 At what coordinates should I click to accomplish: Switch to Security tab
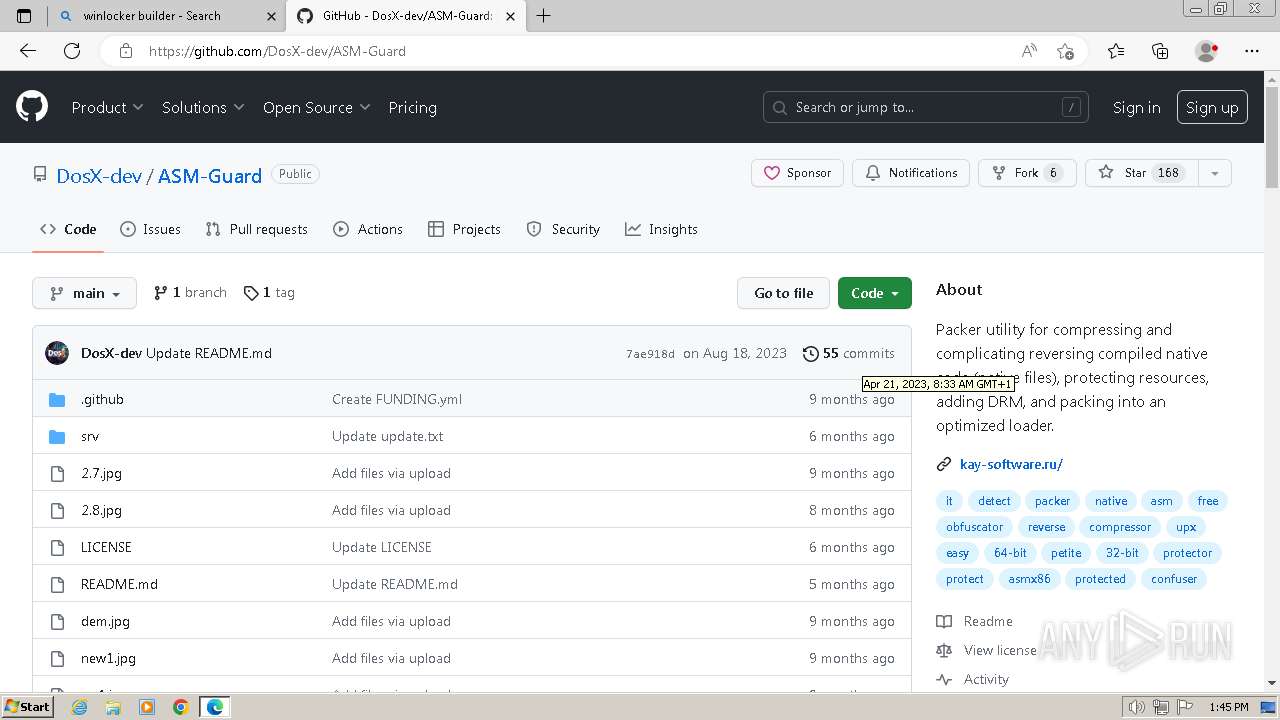(x=563, y=229)
